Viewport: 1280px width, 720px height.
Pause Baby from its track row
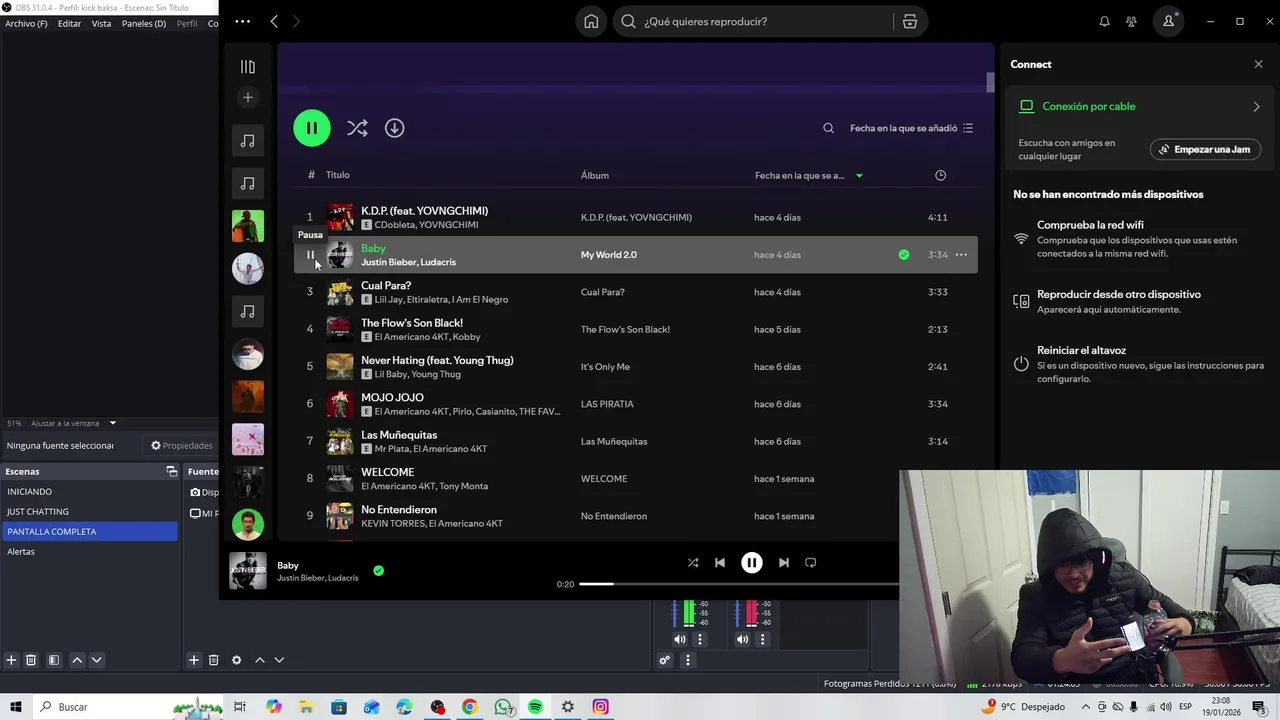click(310, 255)
